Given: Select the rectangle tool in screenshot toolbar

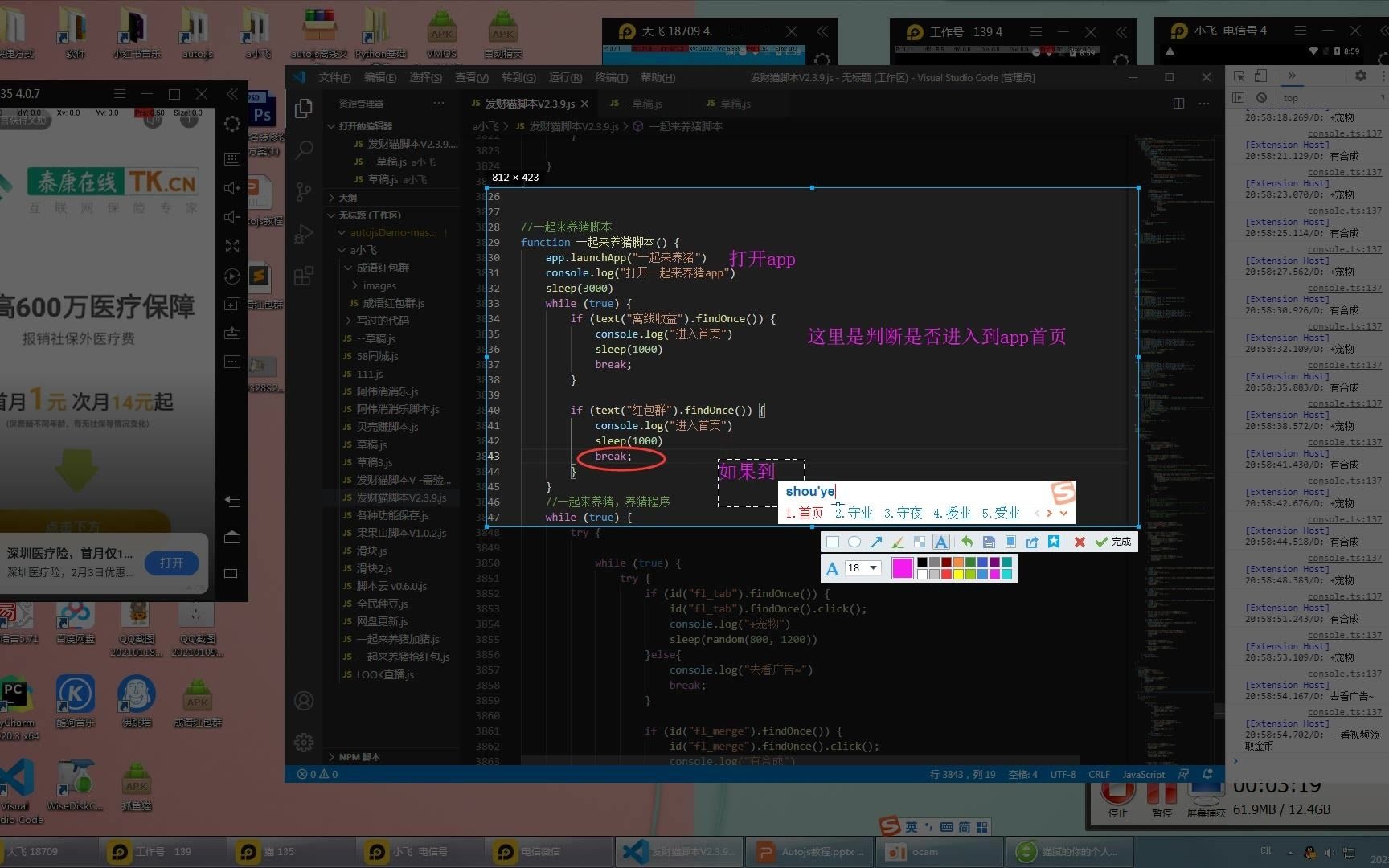Looking at the screenshot, I should [x=833, y=542].
